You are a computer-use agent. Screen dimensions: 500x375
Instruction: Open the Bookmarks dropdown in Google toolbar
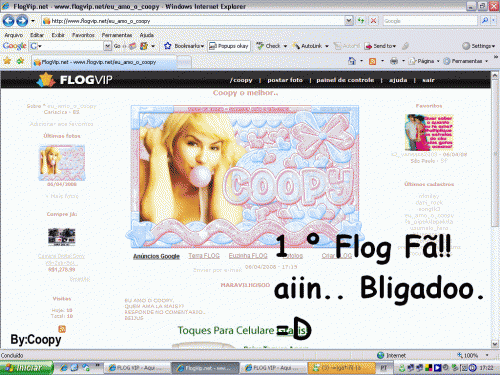(184, 46)
